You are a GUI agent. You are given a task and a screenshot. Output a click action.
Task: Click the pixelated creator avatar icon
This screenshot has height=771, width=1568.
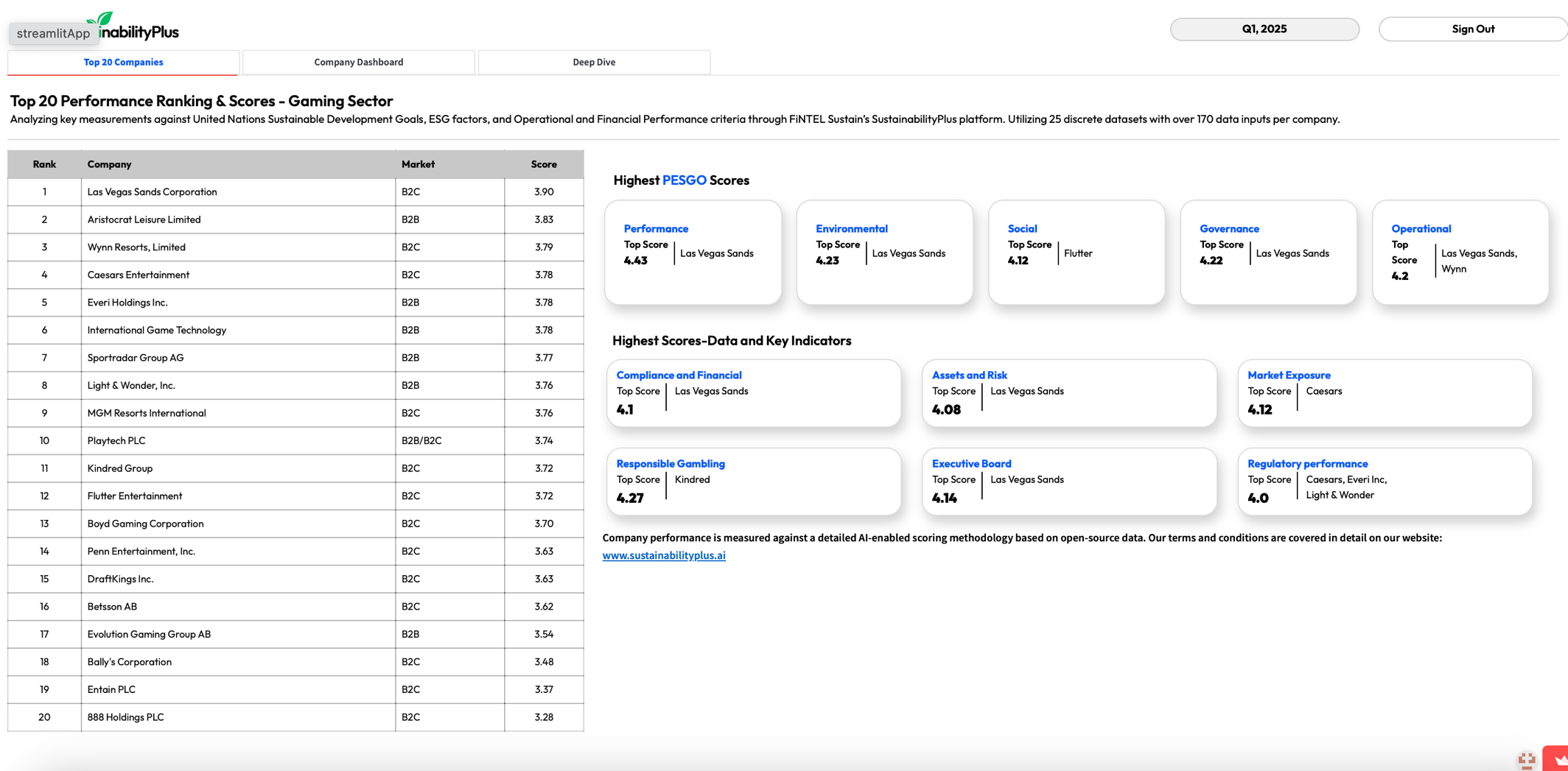click(1526, 760)
